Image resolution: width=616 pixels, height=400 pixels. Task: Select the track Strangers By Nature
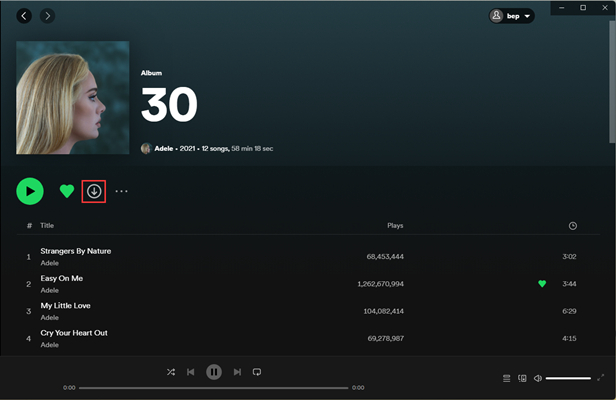point(76,251)
